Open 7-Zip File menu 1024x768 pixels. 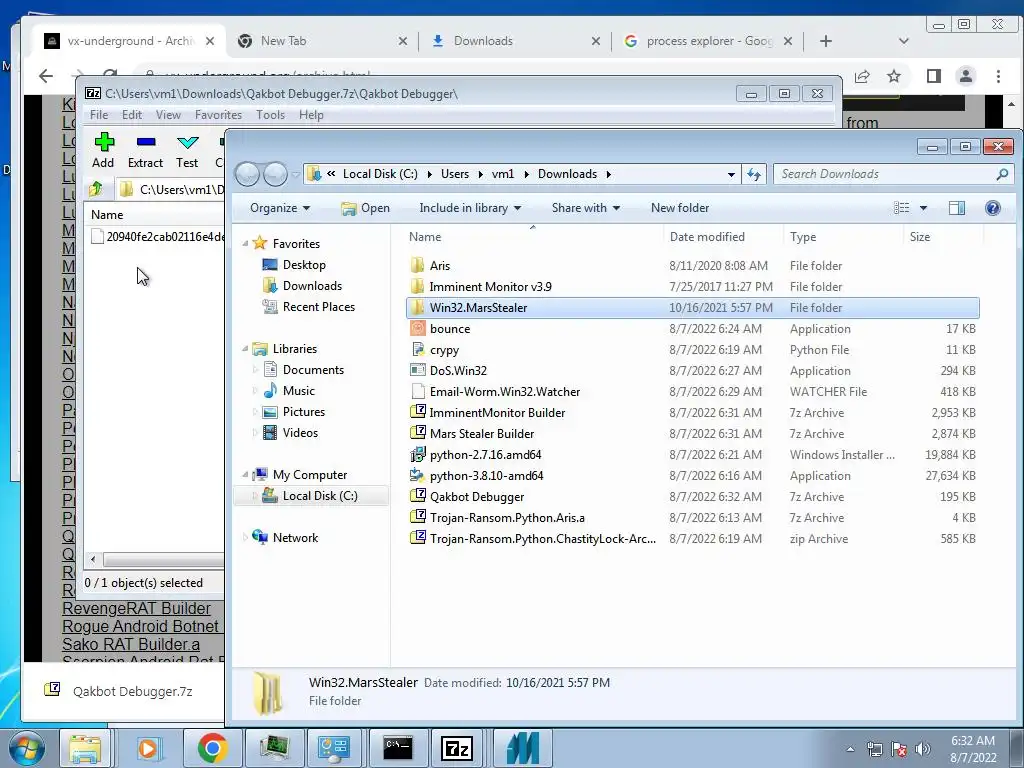coord(99,115)
